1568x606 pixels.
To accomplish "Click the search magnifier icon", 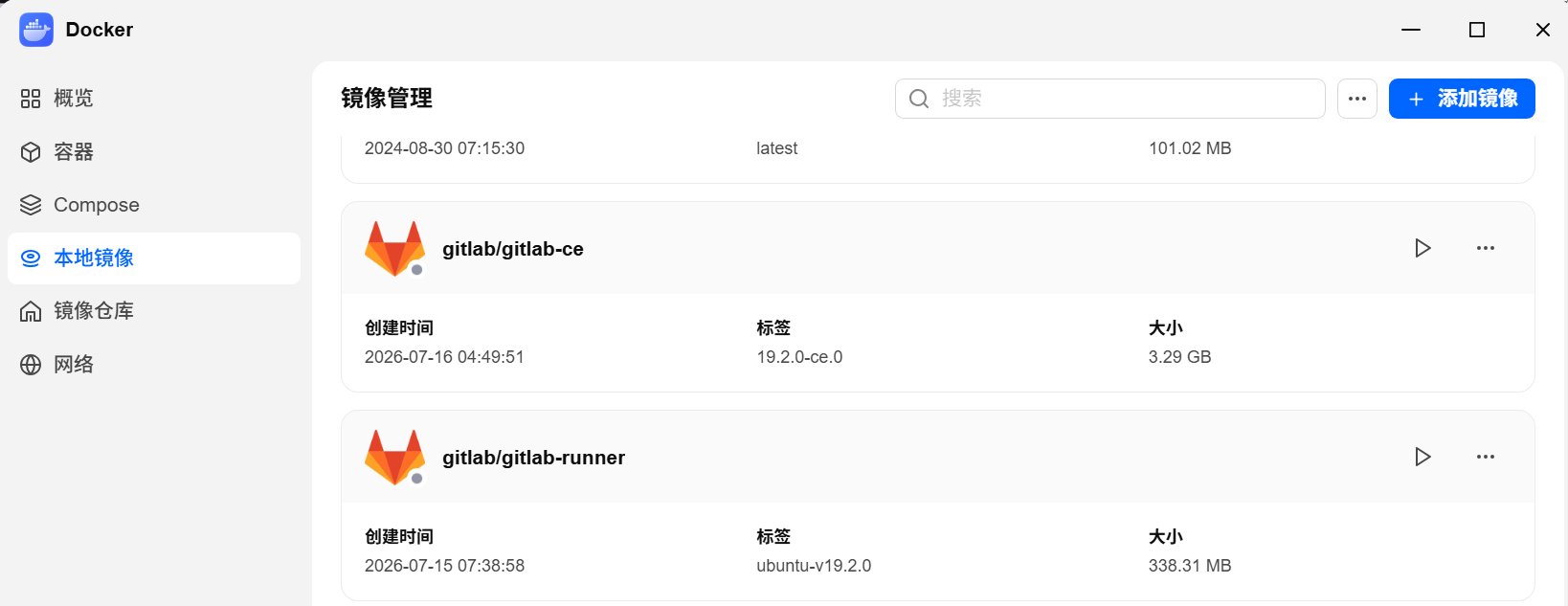I will [919, 99].
